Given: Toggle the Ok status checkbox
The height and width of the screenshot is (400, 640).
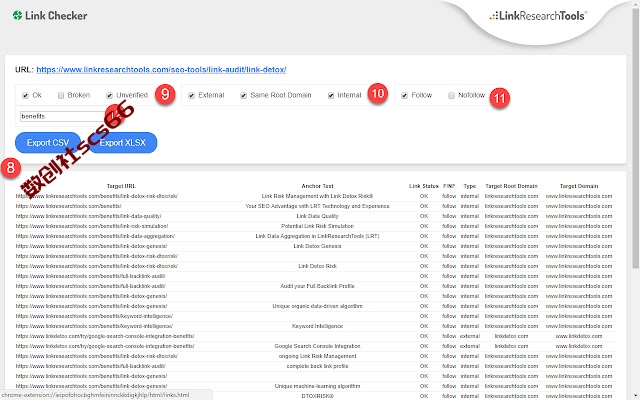Looking at the screenshot, I should click(x=25, y=96).
